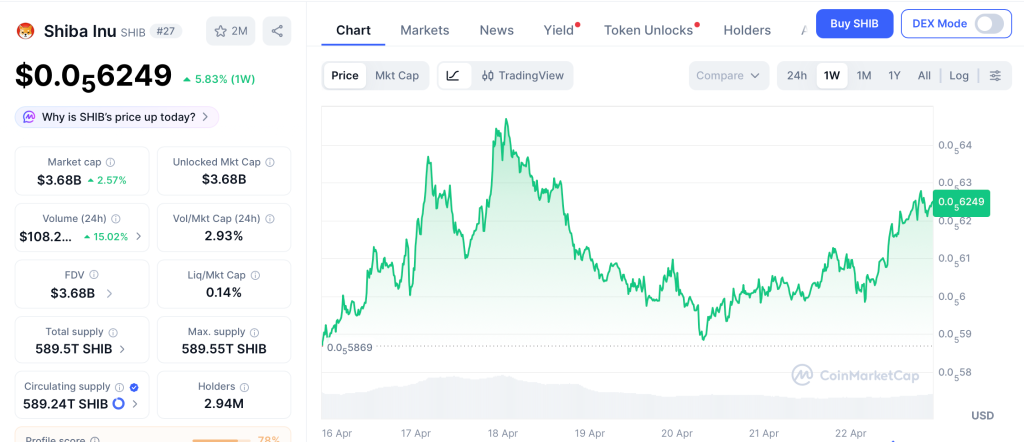This screenshot has width=1024, height=442.
Task: Enable Log scale on the chart
Action: pos(959,75)
